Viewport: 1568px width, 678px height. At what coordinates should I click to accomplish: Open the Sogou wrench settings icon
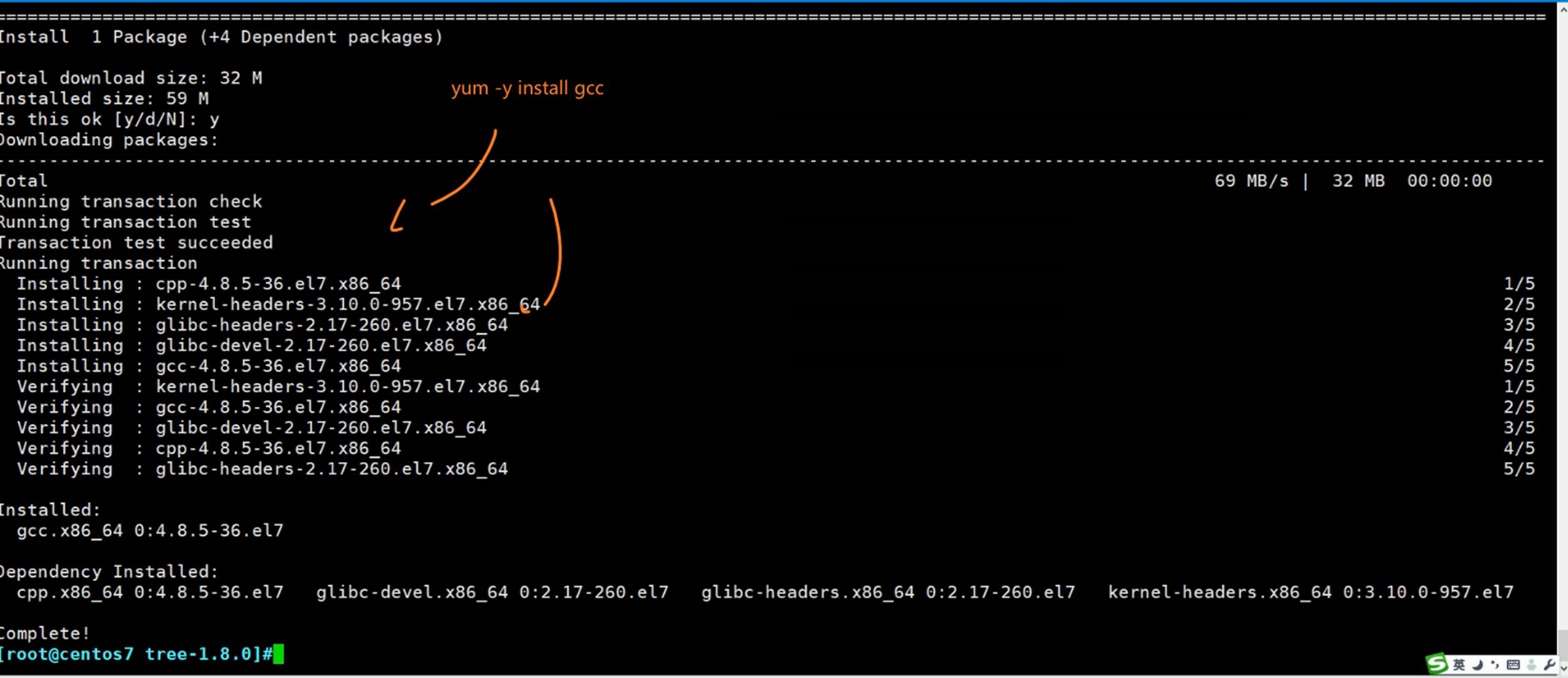point(1549,665)
